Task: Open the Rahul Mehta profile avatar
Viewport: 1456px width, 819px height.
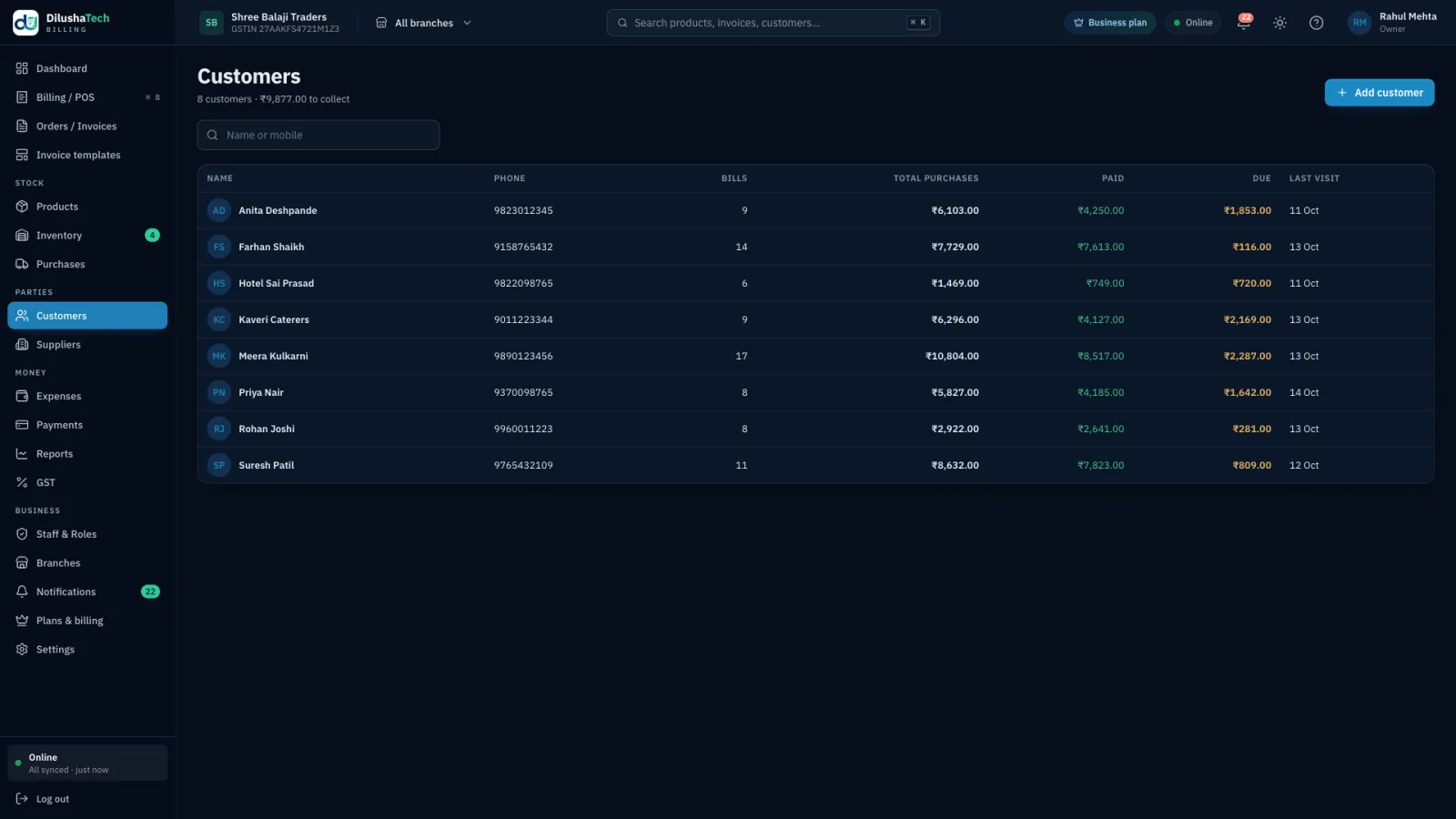Action: coord(1360,23)
